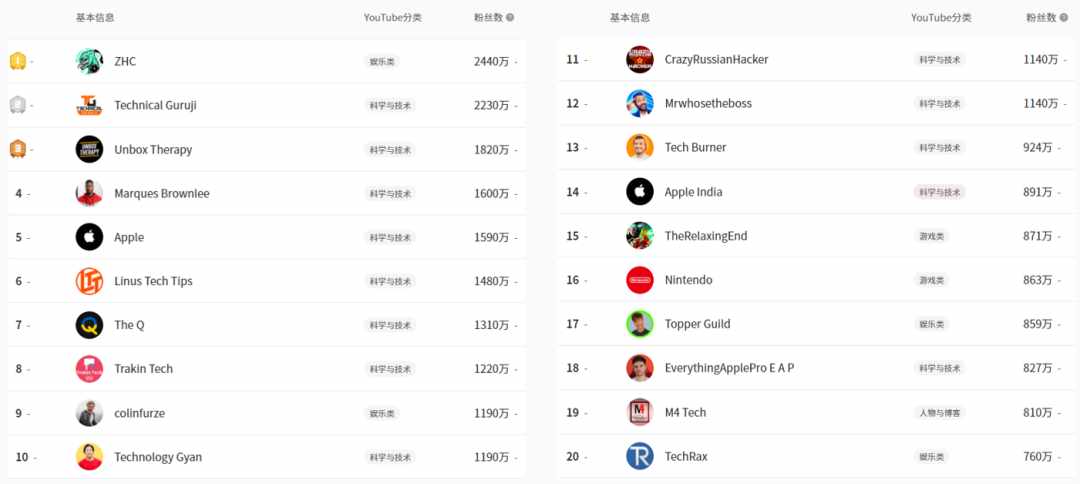Click the help icon beside left 粉丝数 header
This screenshot has height=484, width=1080.
510,18
